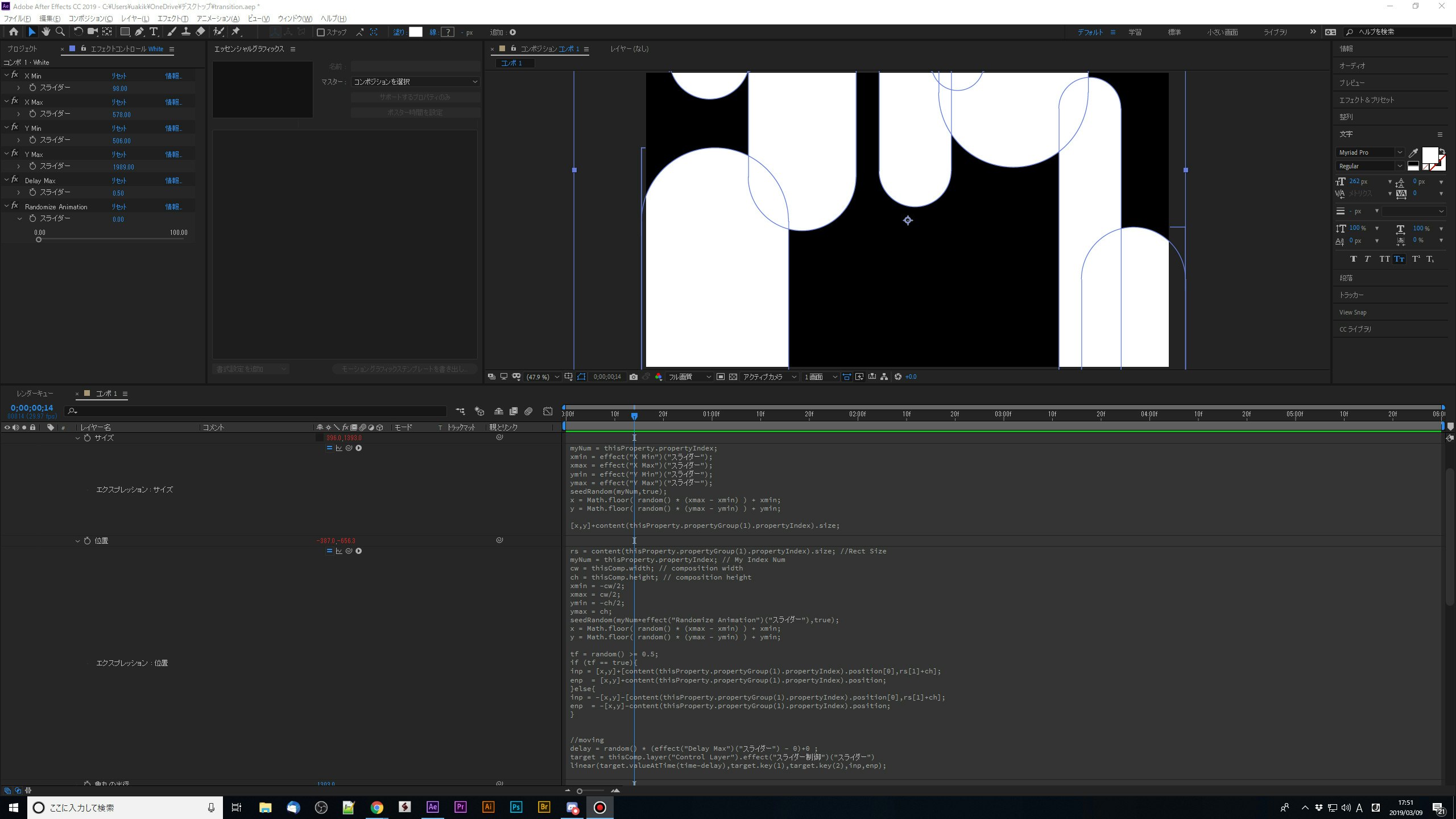Open Premiere Pro from the taskbar
The width and height of the screenshot is (1456, 819).
[x=460, y=807]
